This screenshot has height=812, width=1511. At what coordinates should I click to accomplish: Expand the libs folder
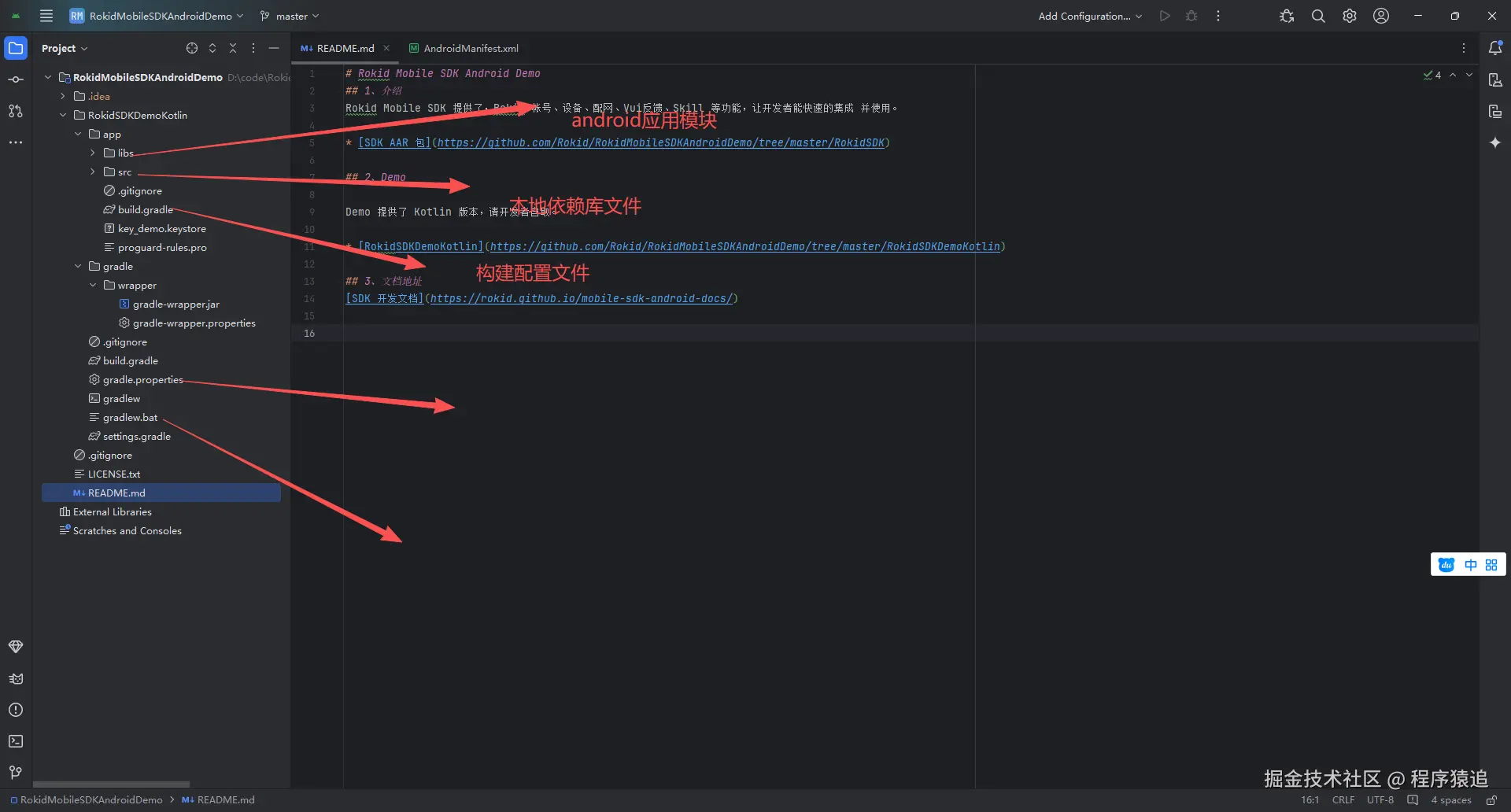pos(93,153)
